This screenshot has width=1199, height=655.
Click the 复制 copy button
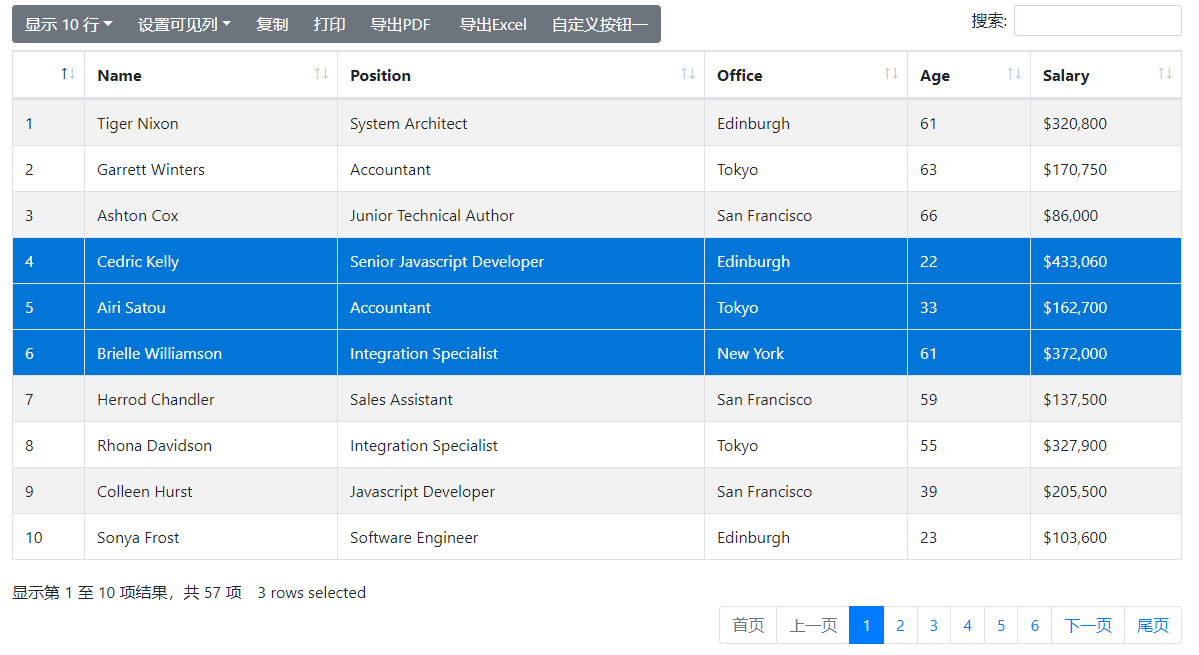tap(271, 24)
